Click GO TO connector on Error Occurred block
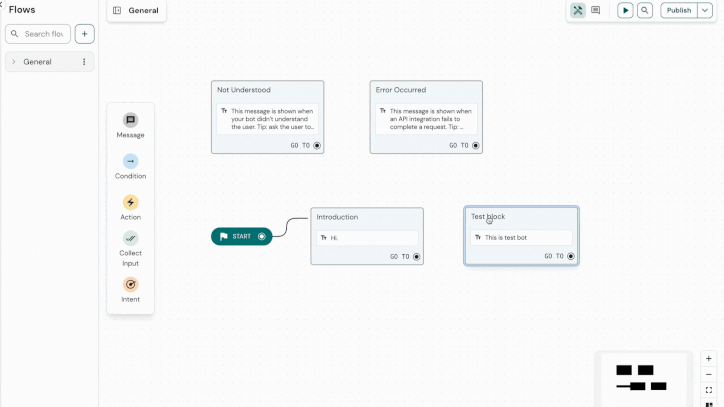The width and height of the screenshot is (724, 407). click(x=475, y=145)
